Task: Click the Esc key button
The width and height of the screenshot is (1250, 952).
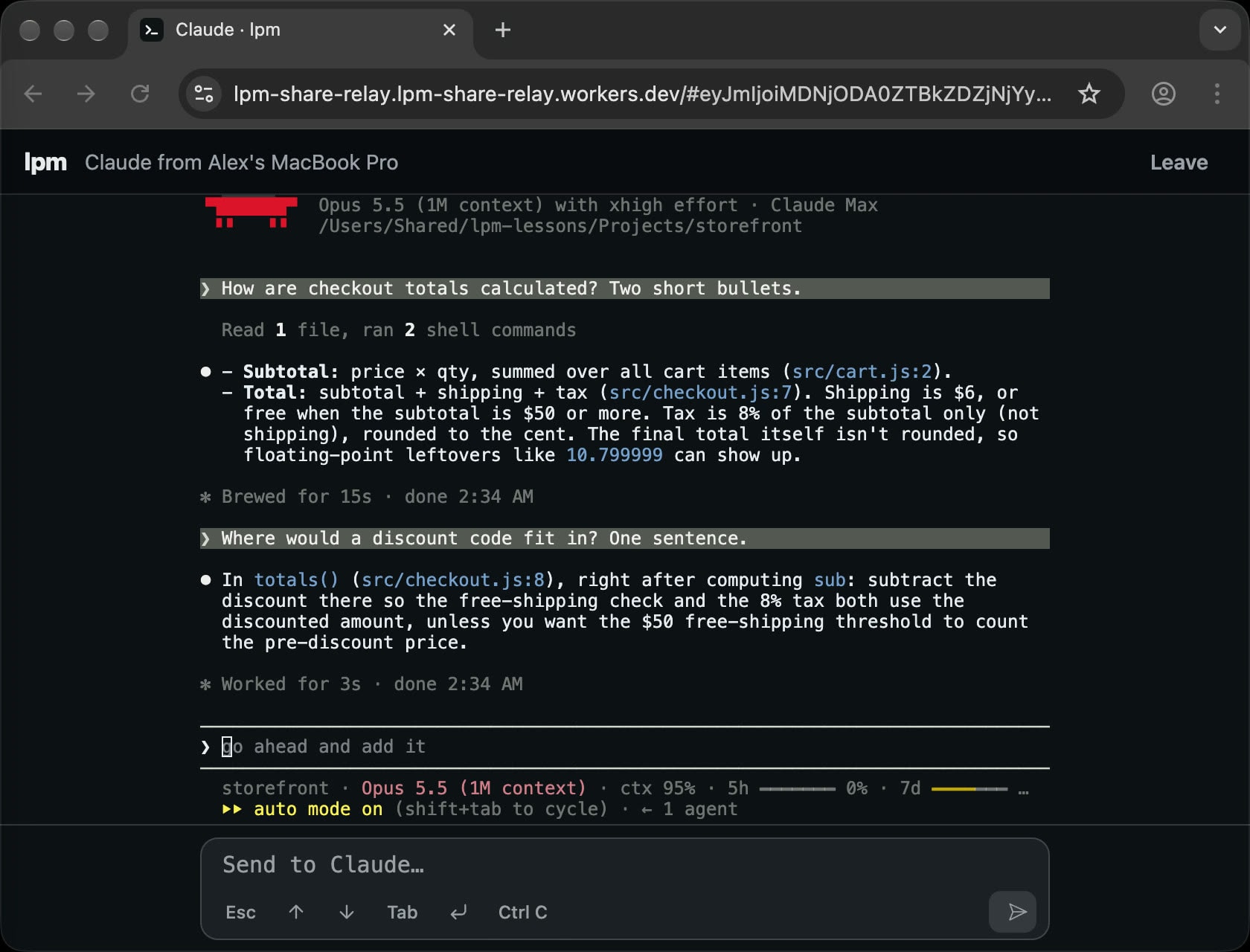Action: coord(240,912)
